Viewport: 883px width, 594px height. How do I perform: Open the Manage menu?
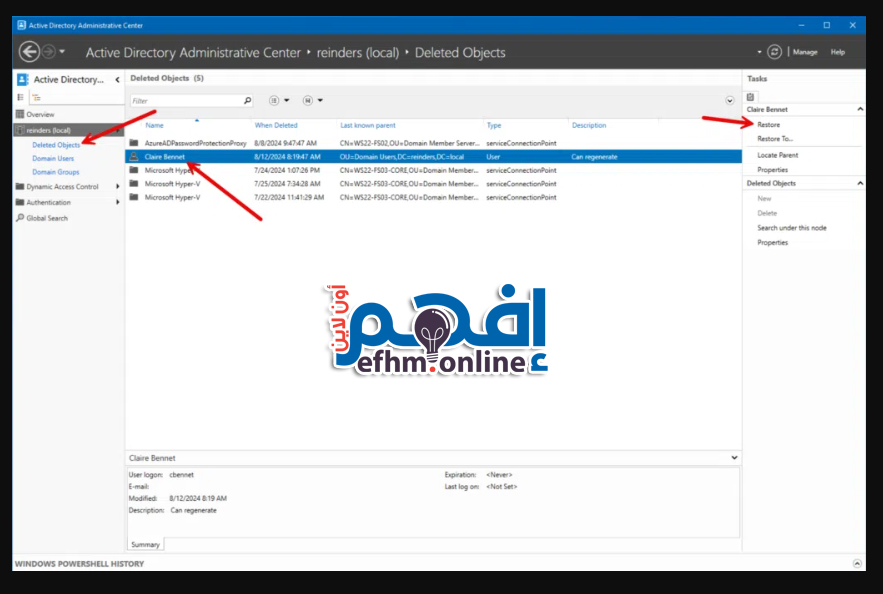805,52
